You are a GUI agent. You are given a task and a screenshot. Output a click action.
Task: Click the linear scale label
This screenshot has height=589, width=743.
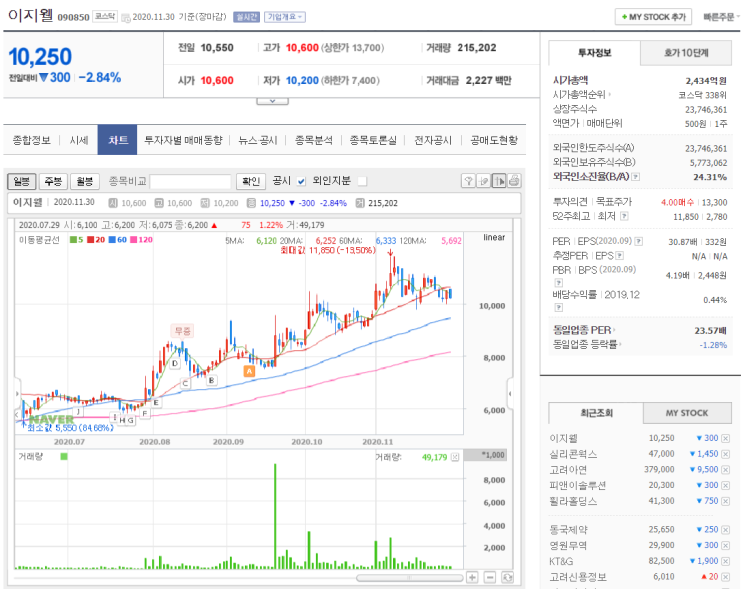tap(494, 237)
